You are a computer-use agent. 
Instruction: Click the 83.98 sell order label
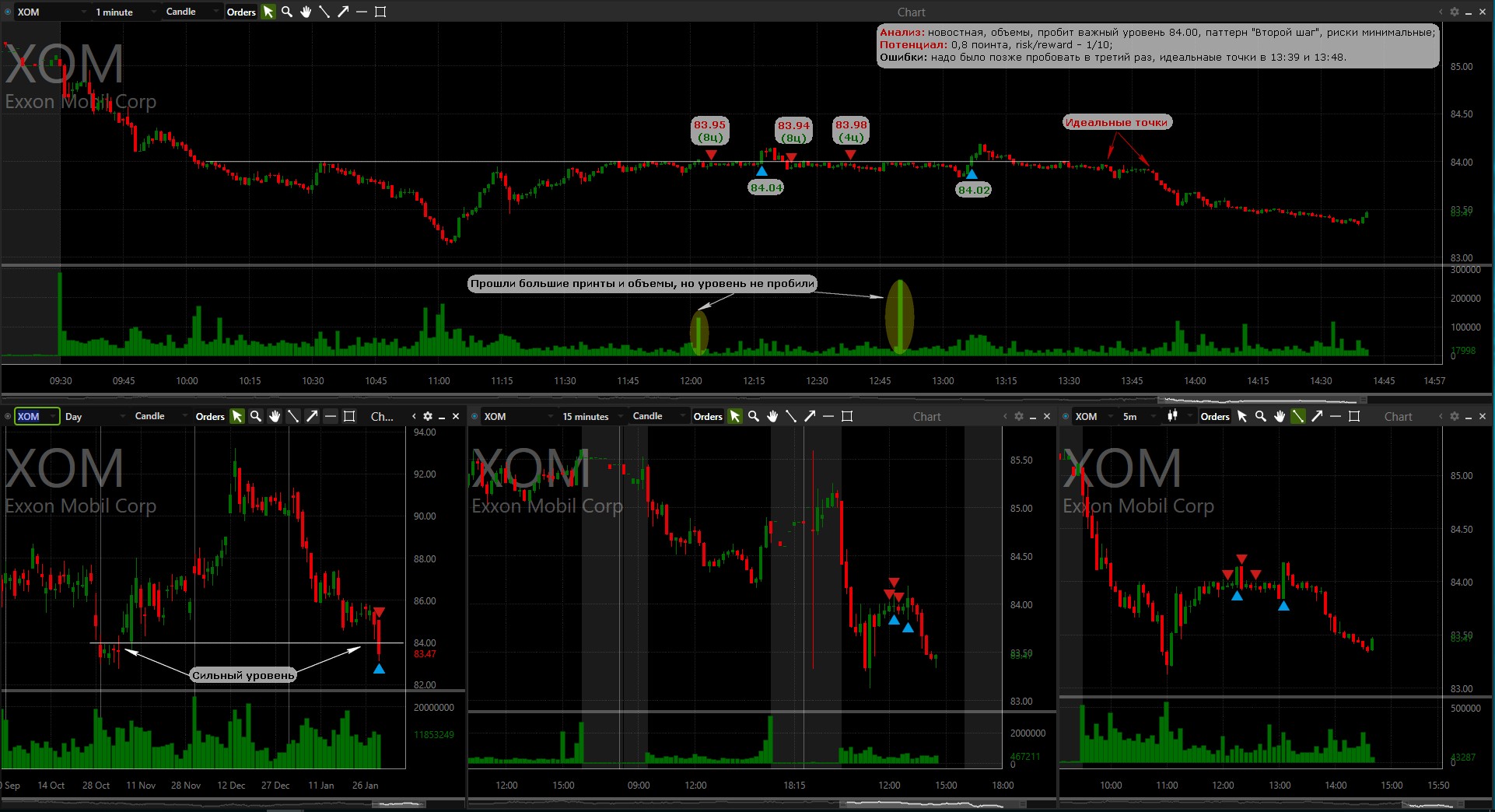[851, 131]
